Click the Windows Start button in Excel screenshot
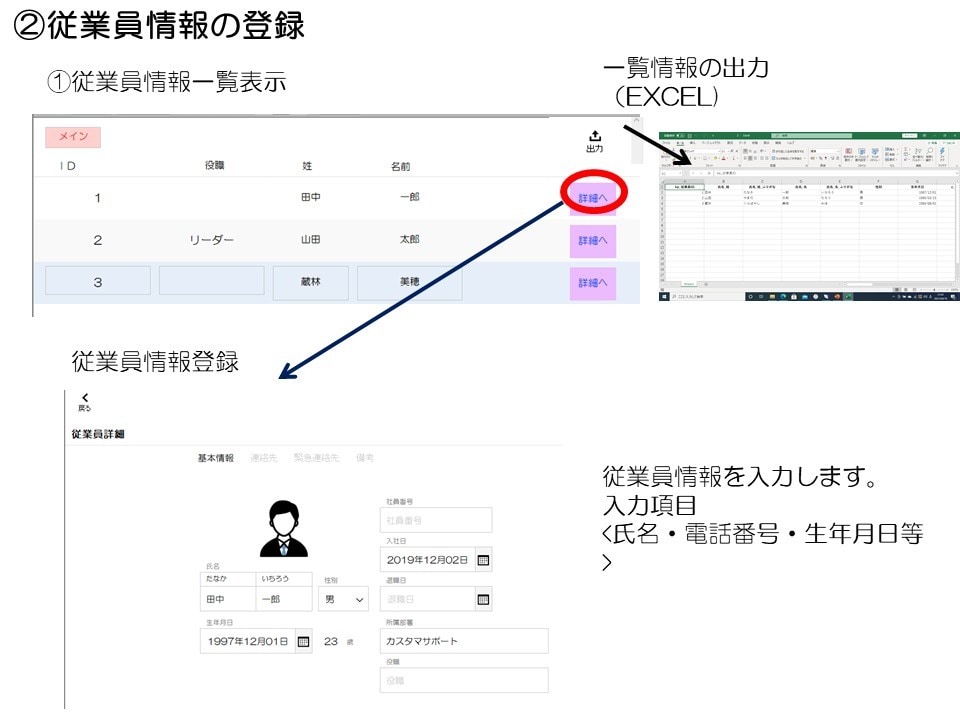The width and height of the screenshot is (960, 720). [664, 296]
